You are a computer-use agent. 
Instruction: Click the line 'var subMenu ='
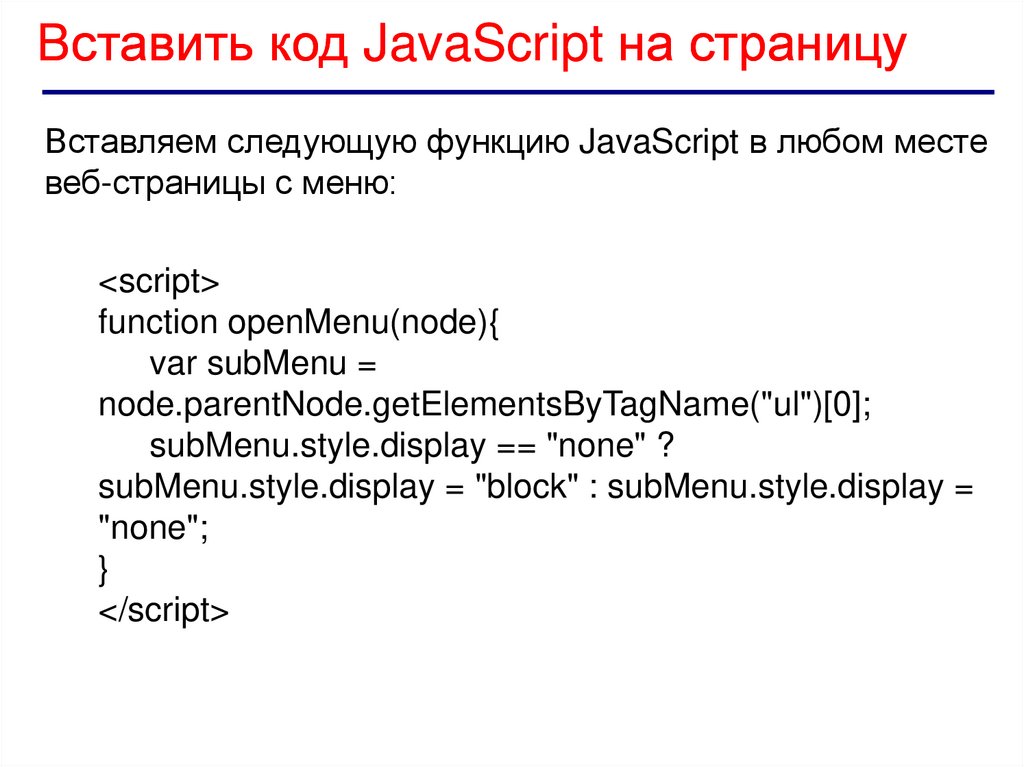263,364
